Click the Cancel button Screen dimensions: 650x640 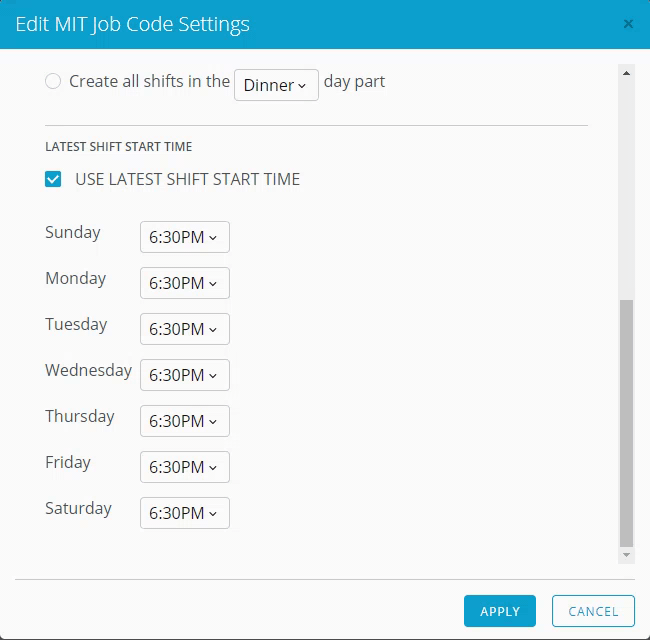[x=593, y=611]
